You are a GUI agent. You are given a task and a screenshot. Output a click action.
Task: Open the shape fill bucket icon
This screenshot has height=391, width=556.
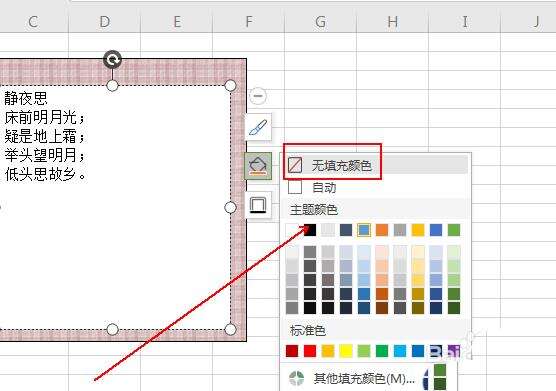[x=258, y=166]
